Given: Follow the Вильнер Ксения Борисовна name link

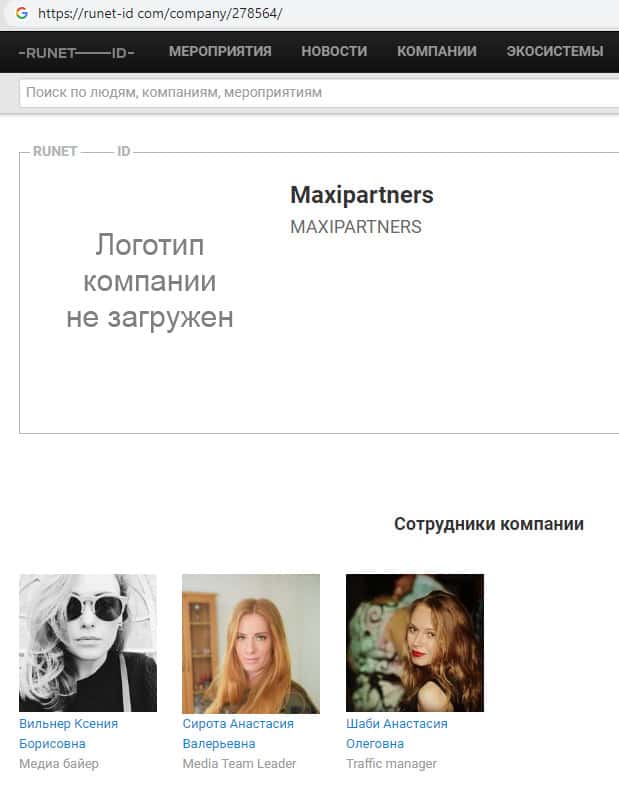Looking at the screenshot, I should tap(68, 734).
